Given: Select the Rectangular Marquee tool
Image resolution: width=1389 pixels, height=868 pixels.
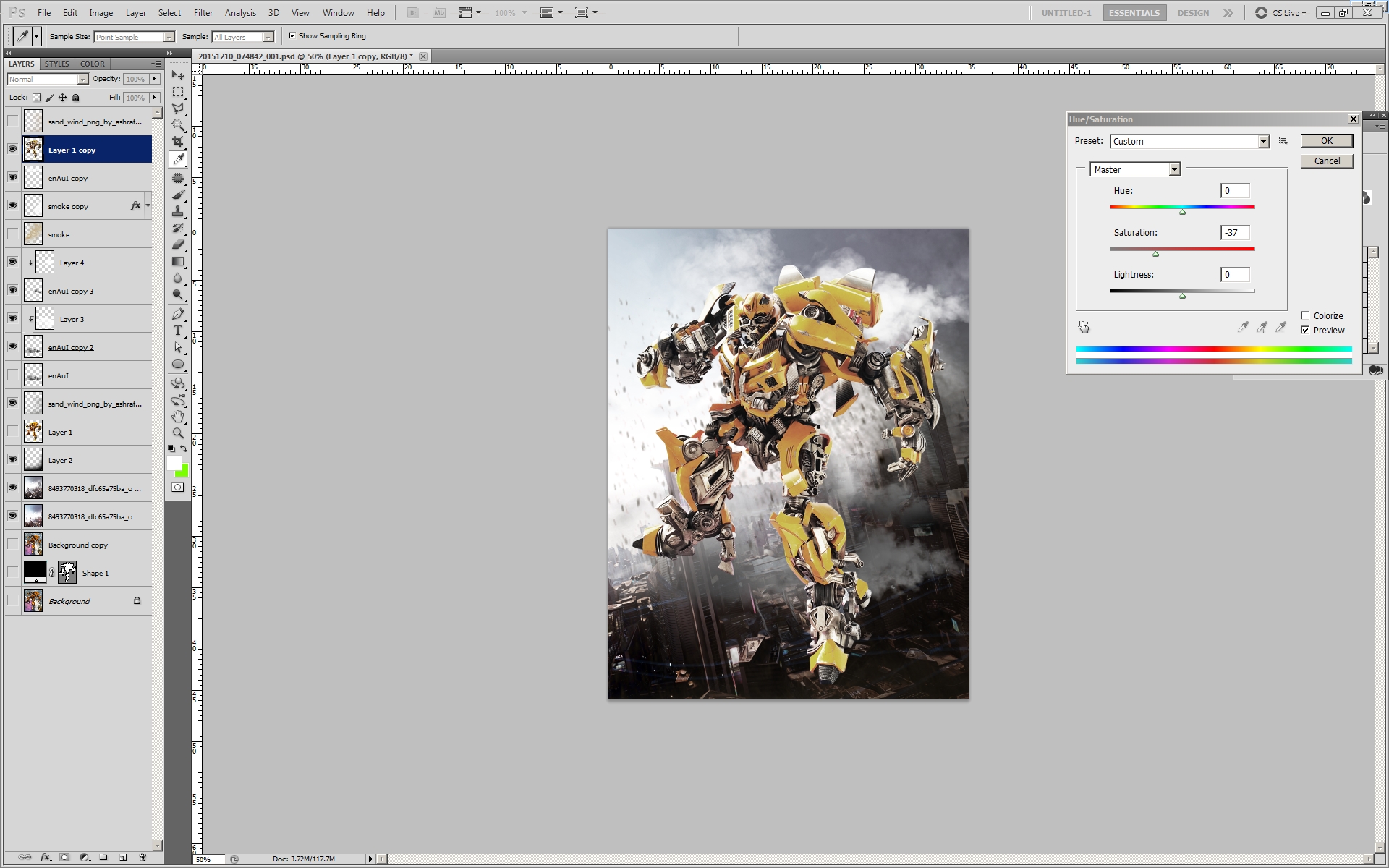Looking at the screenshot, I should (x=178, y=92).
